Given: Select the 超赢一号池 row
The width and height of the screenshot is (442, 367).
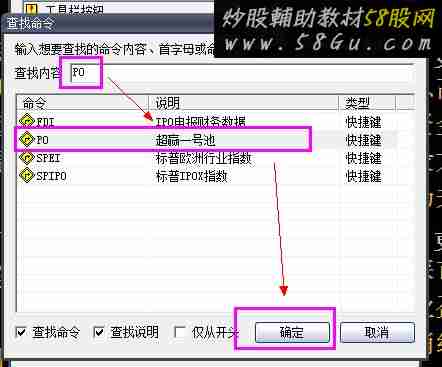Looking at the screenshot, I should 207,140.
